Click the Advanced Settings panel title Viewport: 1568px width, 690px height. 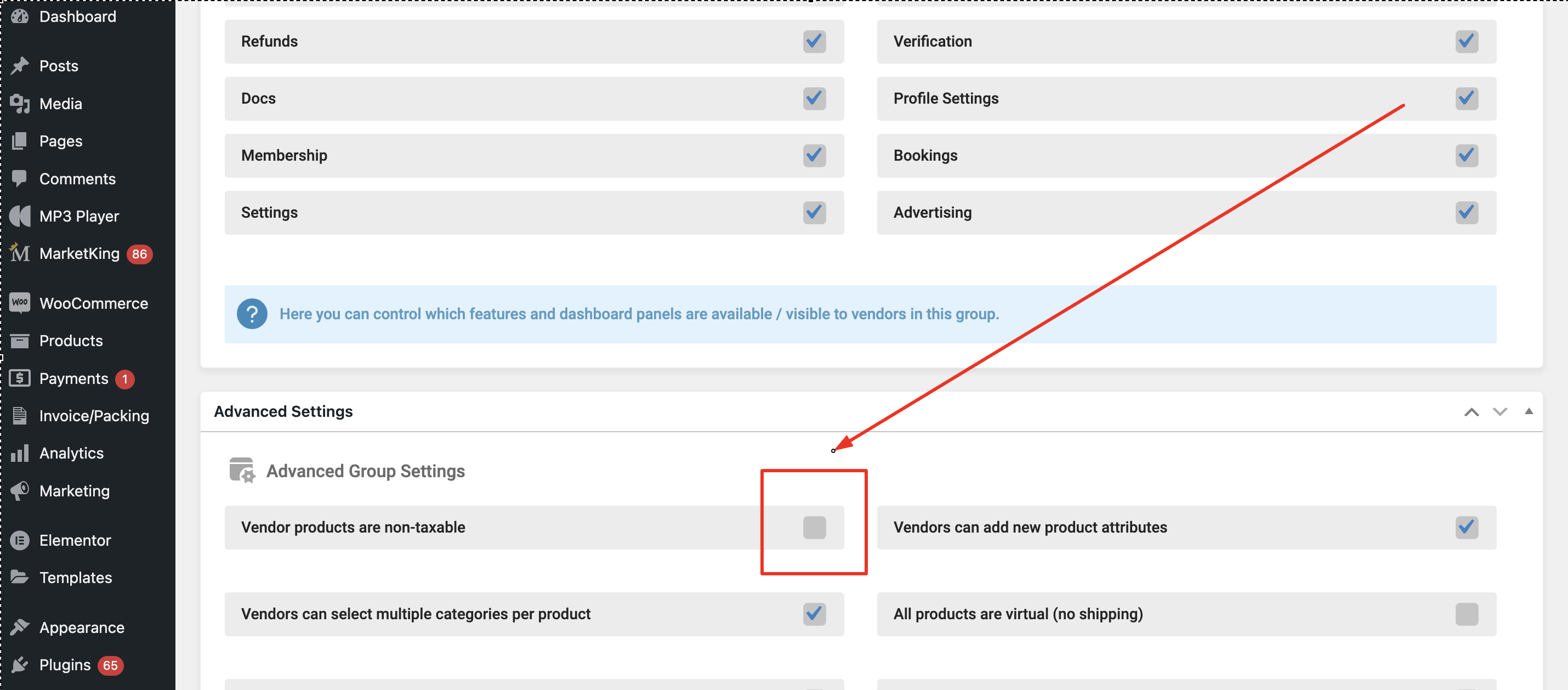click(283, 412)
